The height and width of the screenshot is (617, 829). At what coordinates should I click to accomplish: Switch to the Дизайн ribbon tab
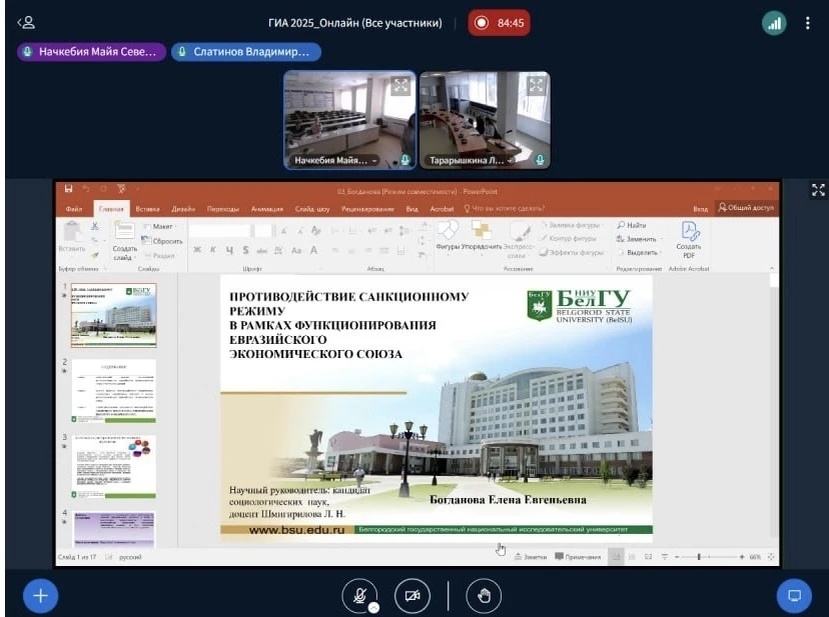(183, 209)
